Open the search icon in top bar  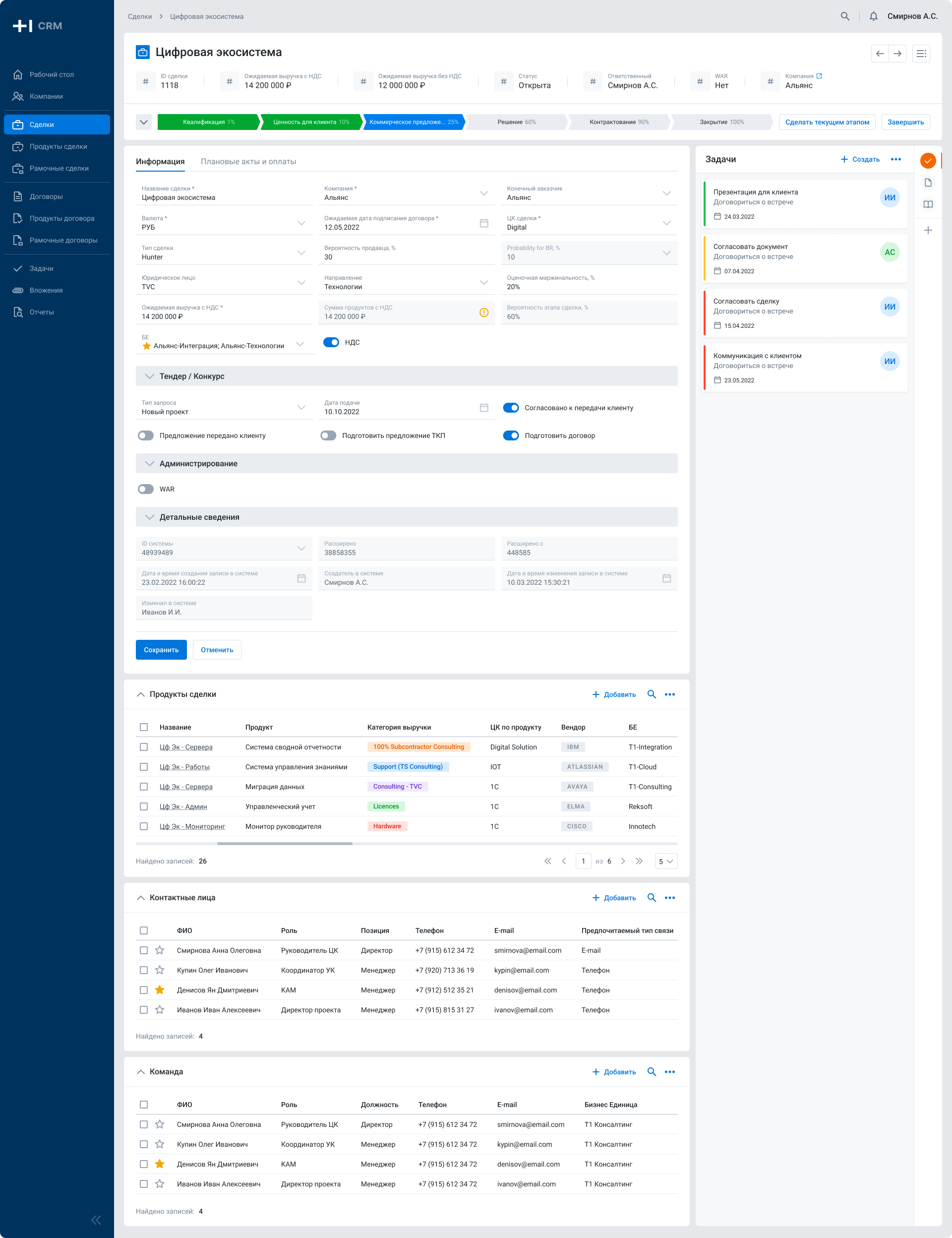pyautogui.click(x=845, y=16)
